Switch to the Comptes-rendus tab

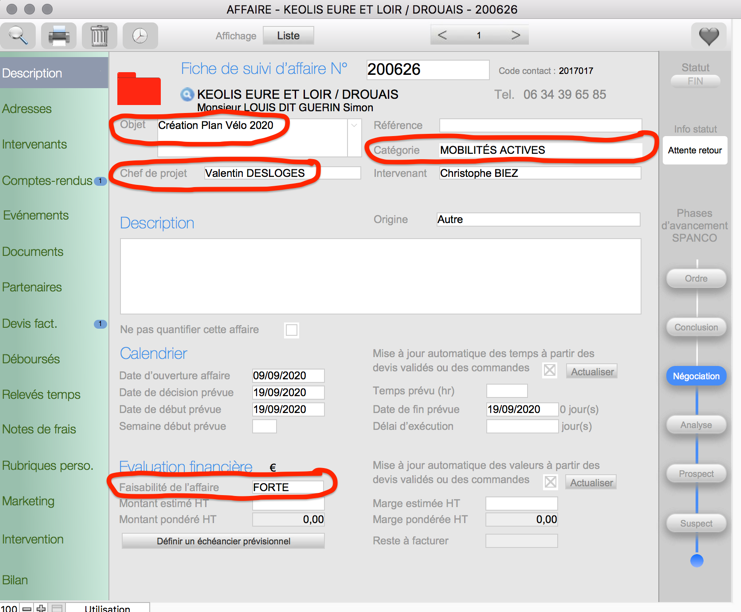[48, 181]
